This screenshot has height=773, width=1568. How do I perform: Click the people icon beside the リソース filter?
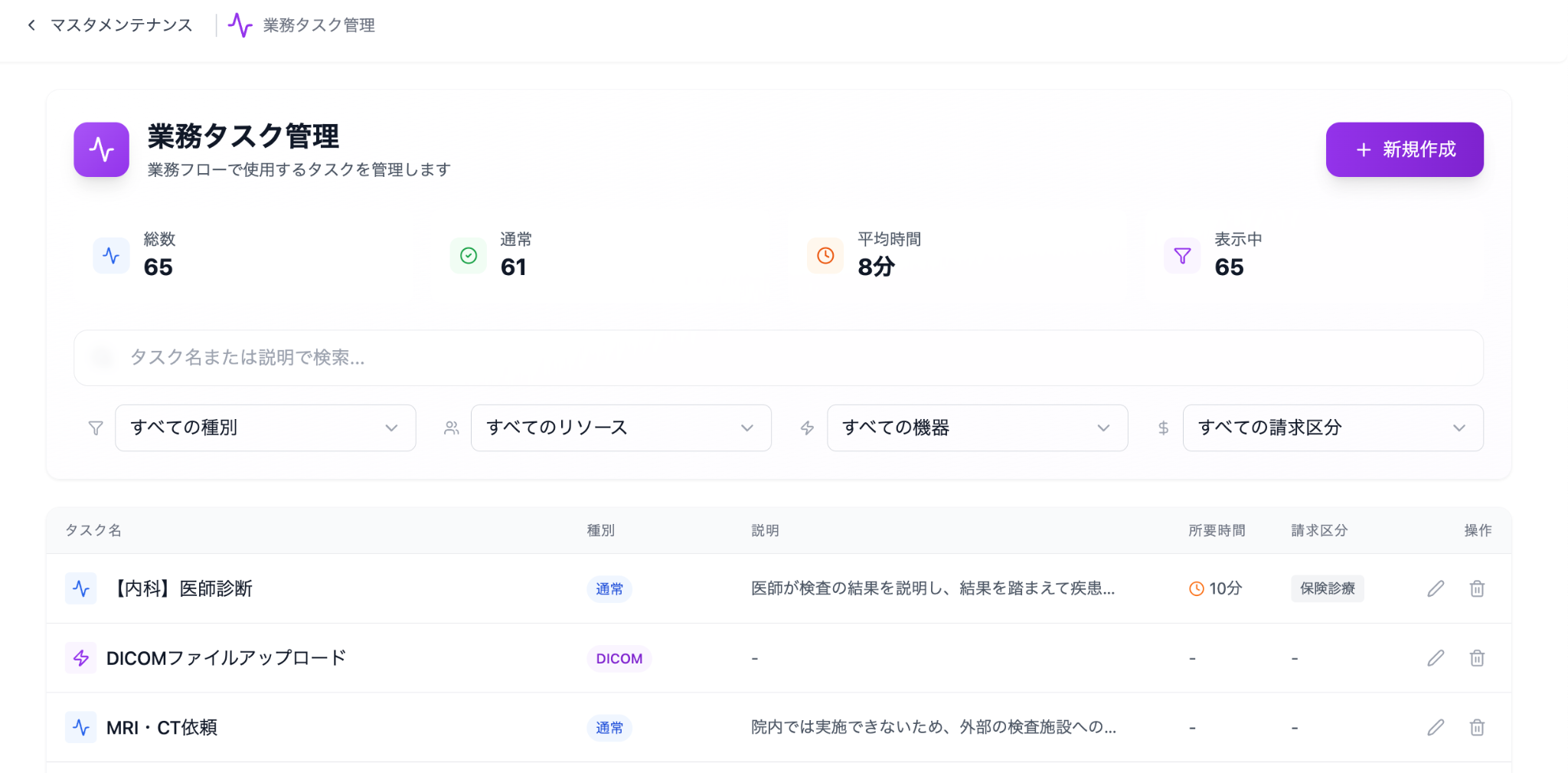452,428
